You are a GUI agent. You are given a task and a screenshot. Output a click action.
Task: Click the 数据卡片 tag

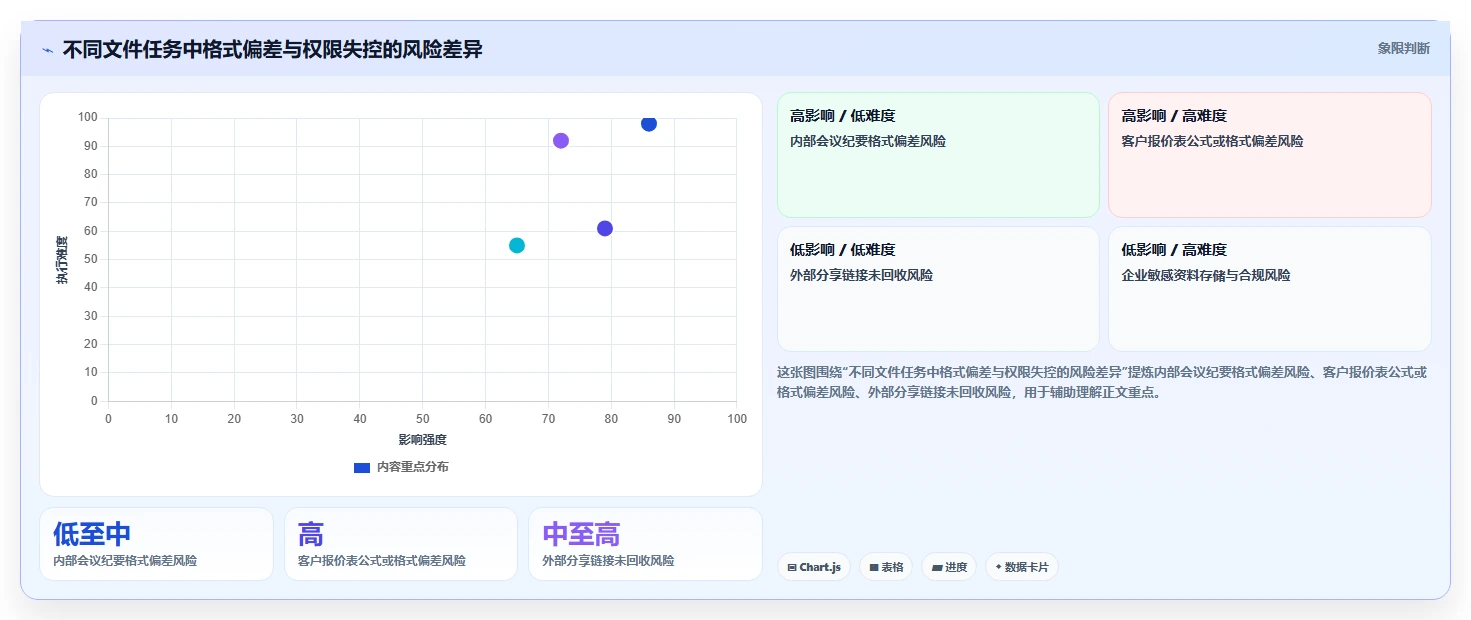(x=1022, y=567)
